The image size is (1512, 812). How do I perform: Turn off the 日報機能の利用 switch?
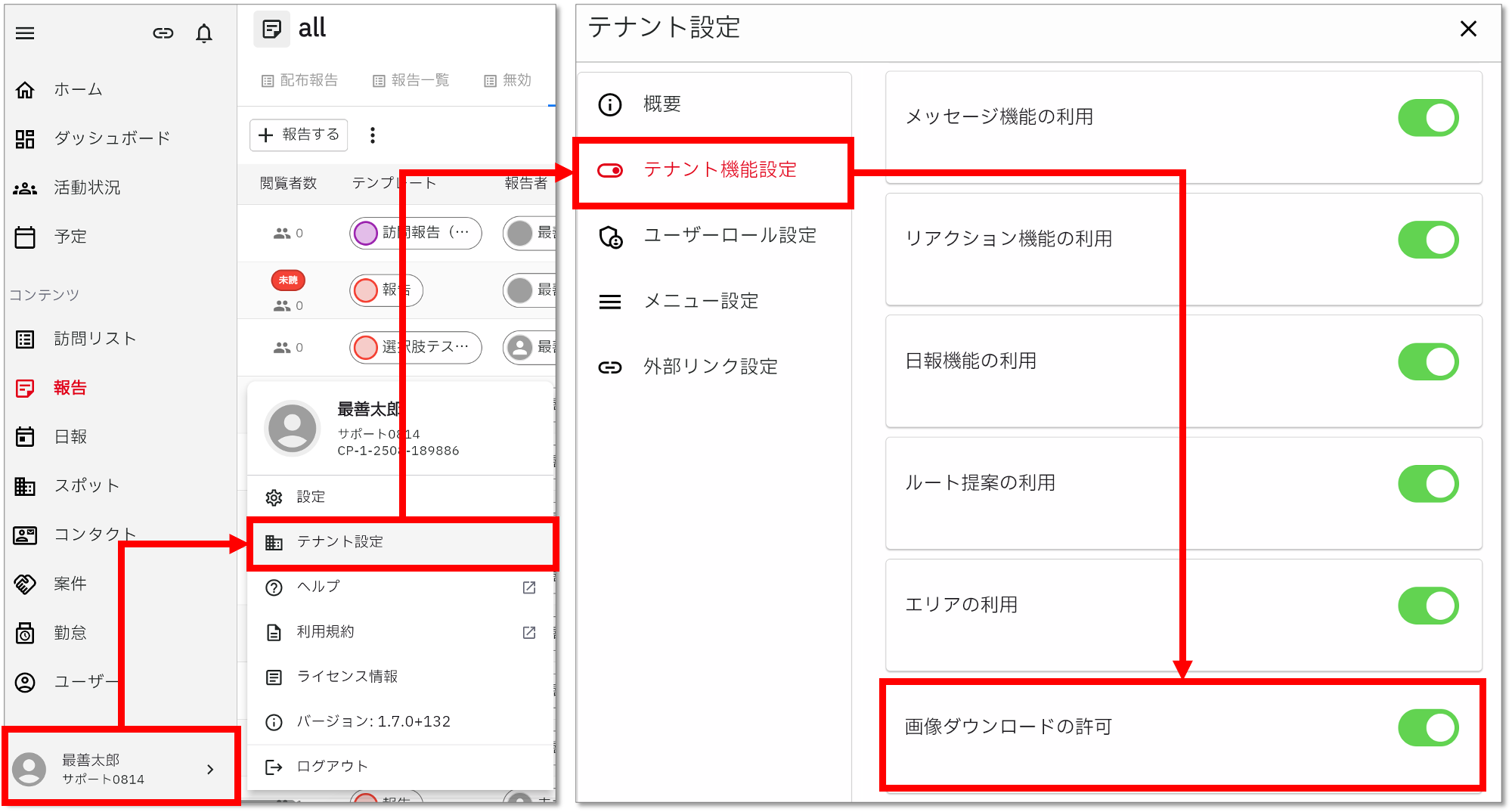point(1427,361)
